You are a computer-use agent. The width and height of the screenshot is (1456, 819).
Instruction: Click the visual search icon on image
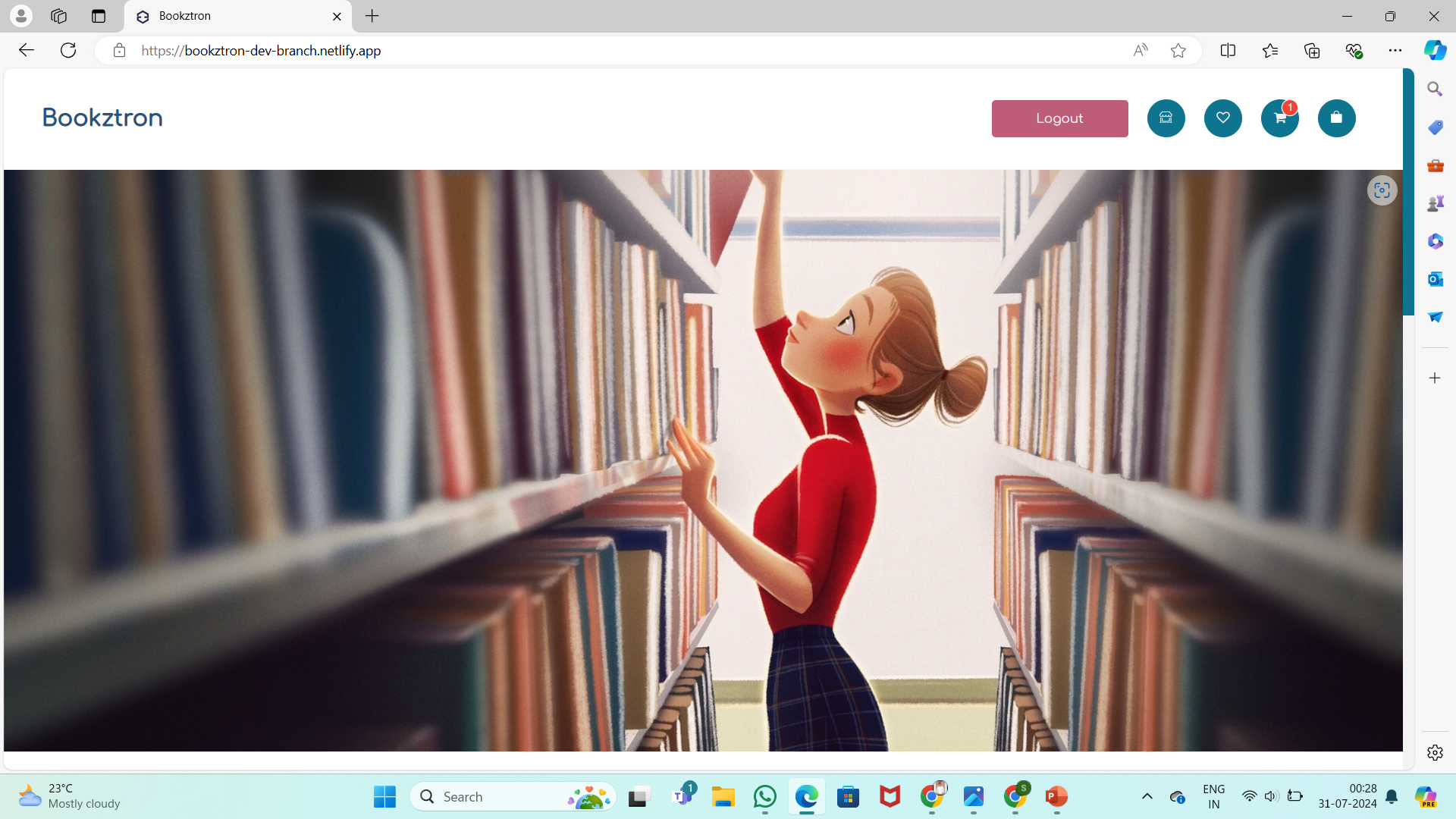[1382, 190]
